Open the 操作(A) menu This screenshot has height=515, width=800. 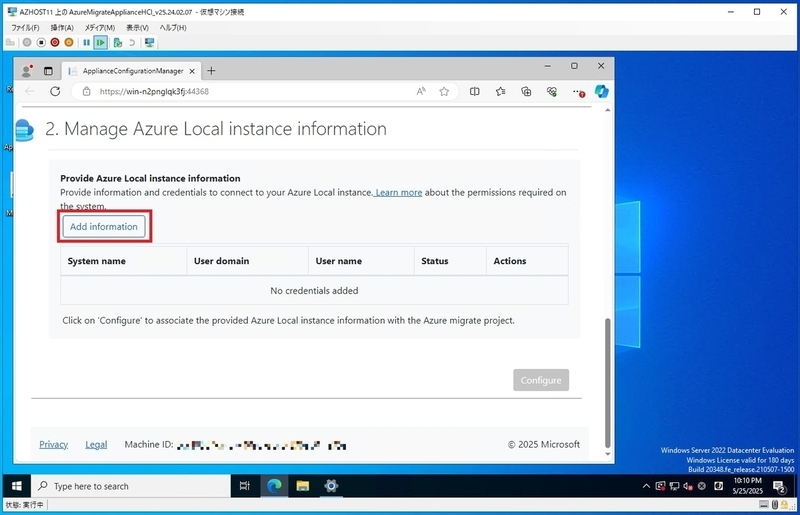click(x=62, y=28)
